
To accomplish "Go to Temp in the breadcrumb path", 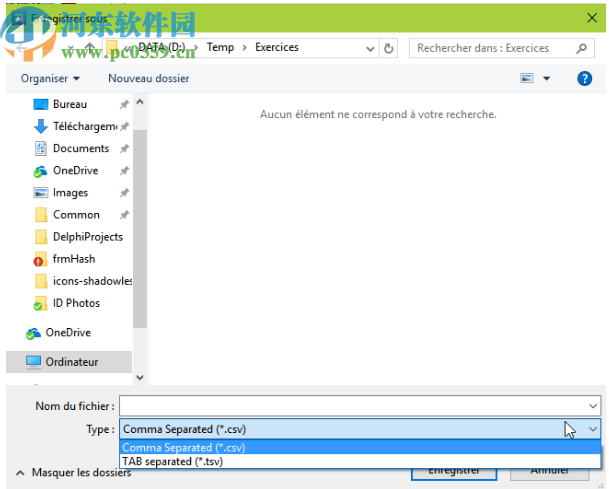I will (220, 47).
